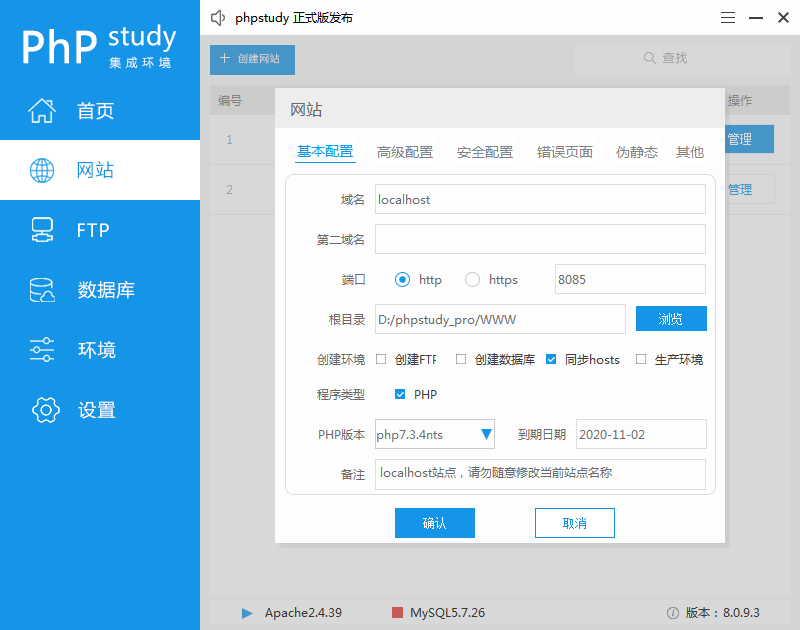Click the 根目录 path field
800x630 pixels.
click(500, 319)
